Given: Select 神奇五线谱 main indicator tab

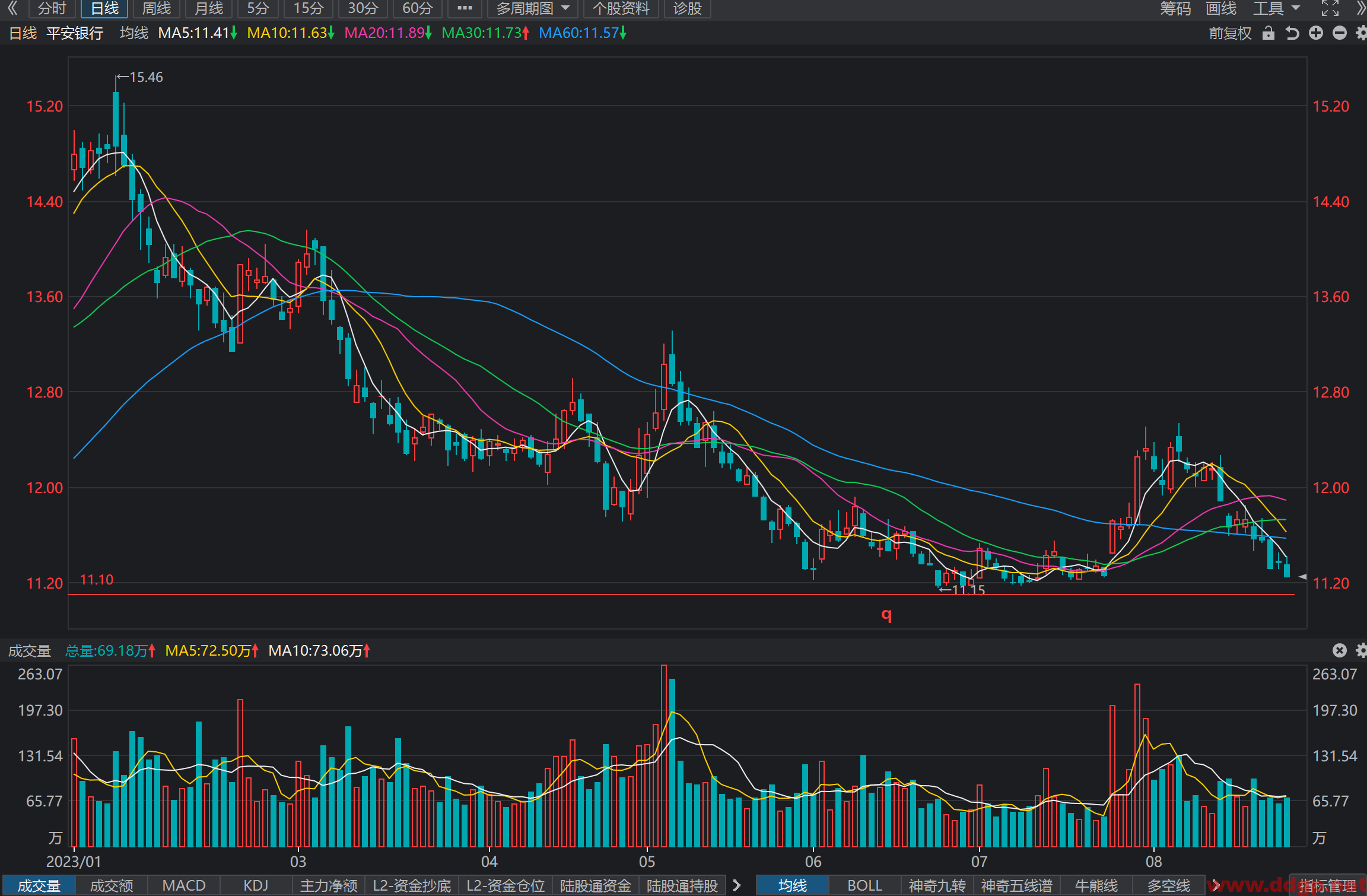Looking at the screenshot, I should click(x=1017, y=885).
